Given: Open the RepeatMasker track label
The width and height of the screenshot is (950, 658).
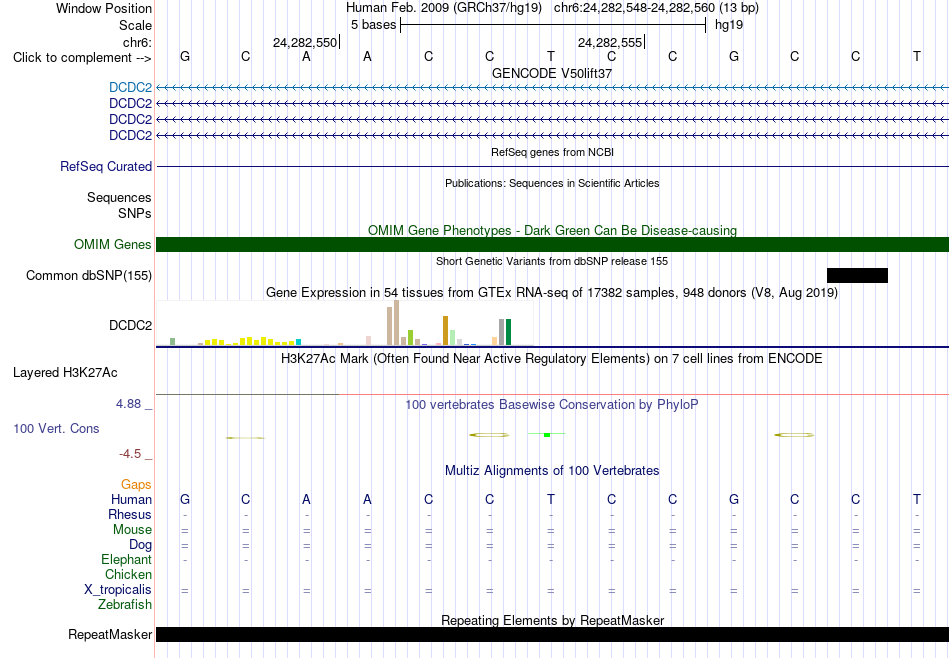Looking at the screenshot, I should (110, 634).
